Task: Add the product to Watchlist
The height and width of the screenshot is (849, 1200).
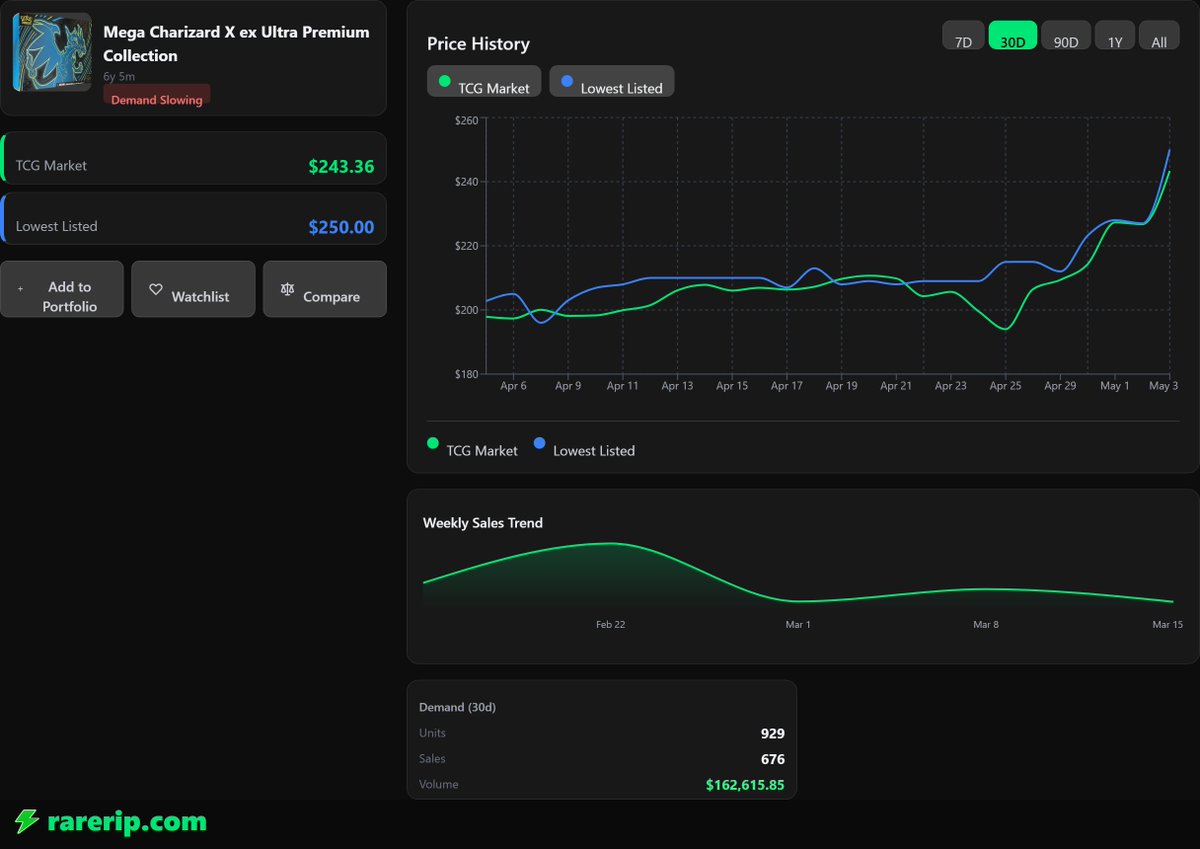Action: click(193, 289)
